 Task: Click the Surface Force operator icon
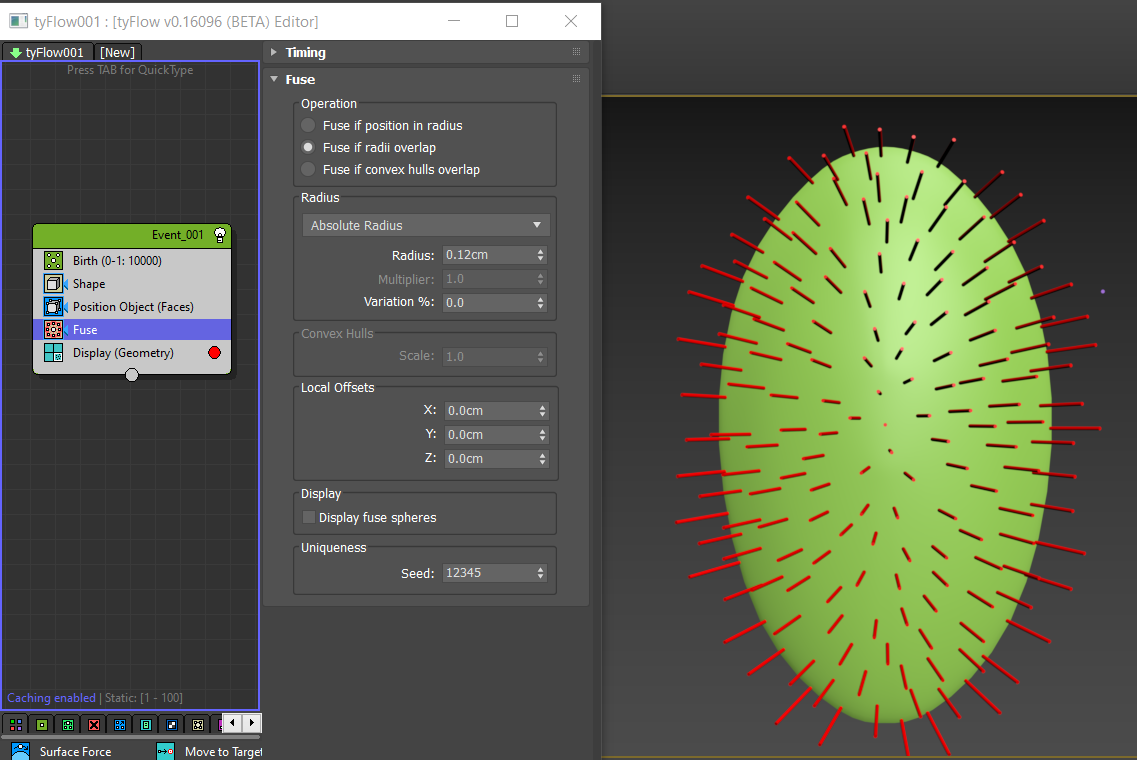(20, 751)
